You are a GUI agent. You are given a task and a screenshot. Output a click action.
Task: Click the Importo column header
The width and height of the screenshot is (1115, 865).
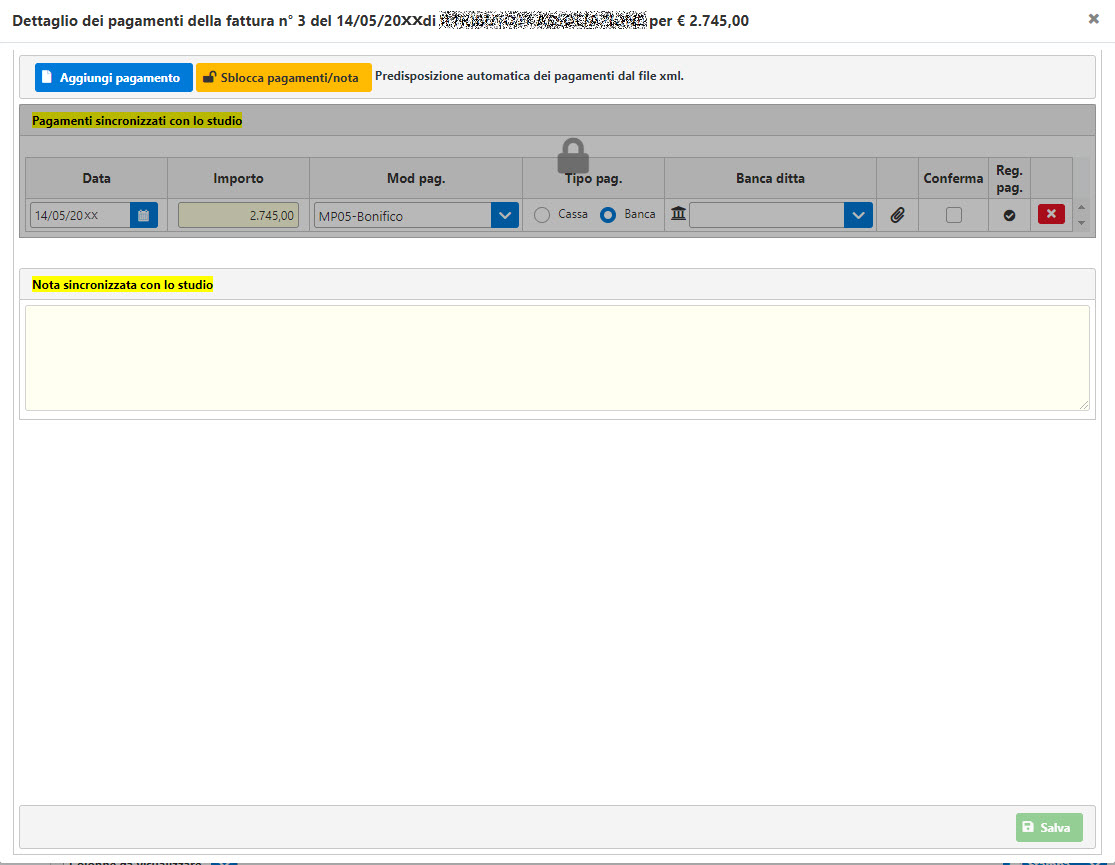point(238,179)
